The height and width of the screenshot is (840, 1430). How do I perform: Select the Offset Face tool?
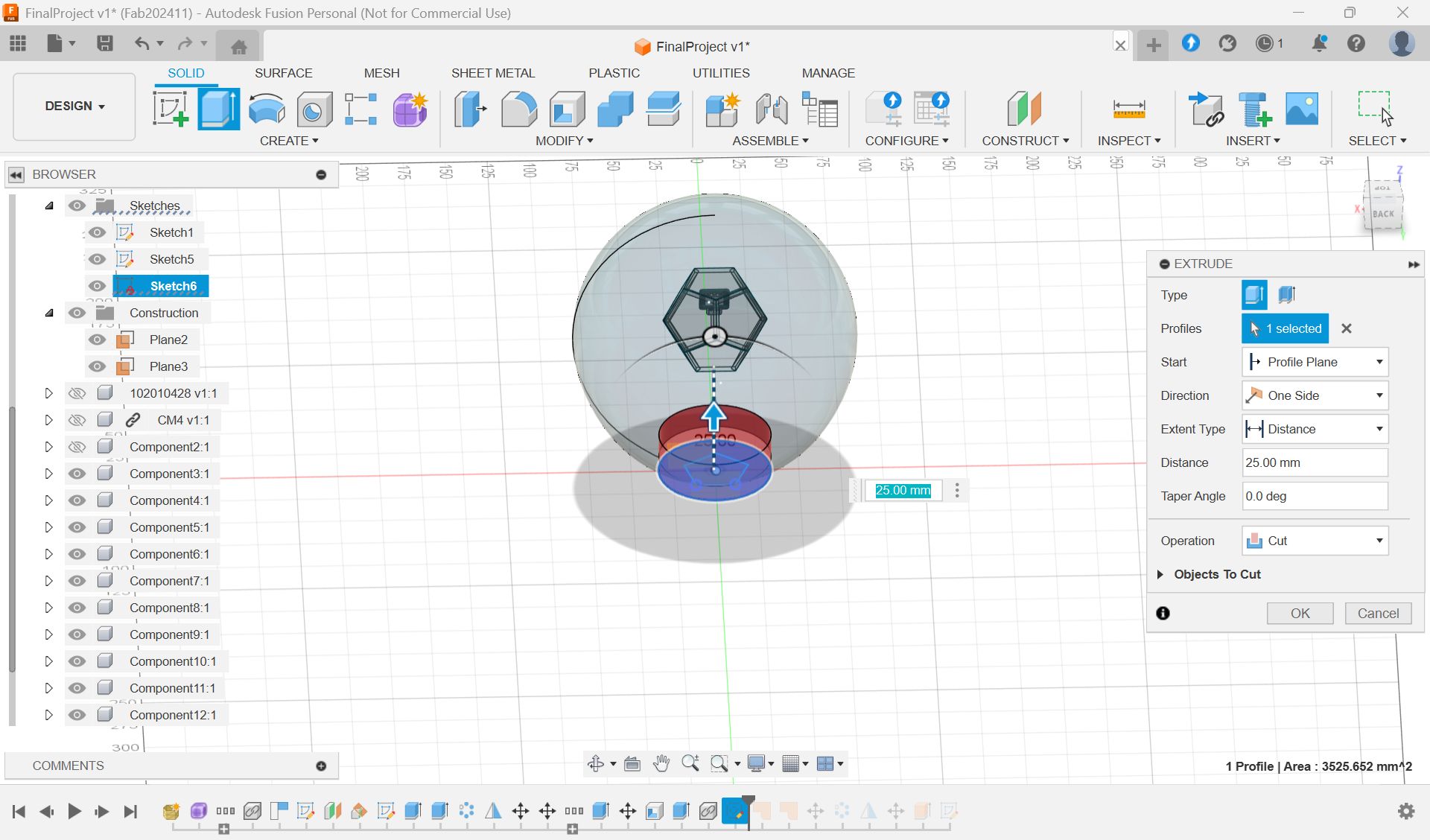point(663,109)
